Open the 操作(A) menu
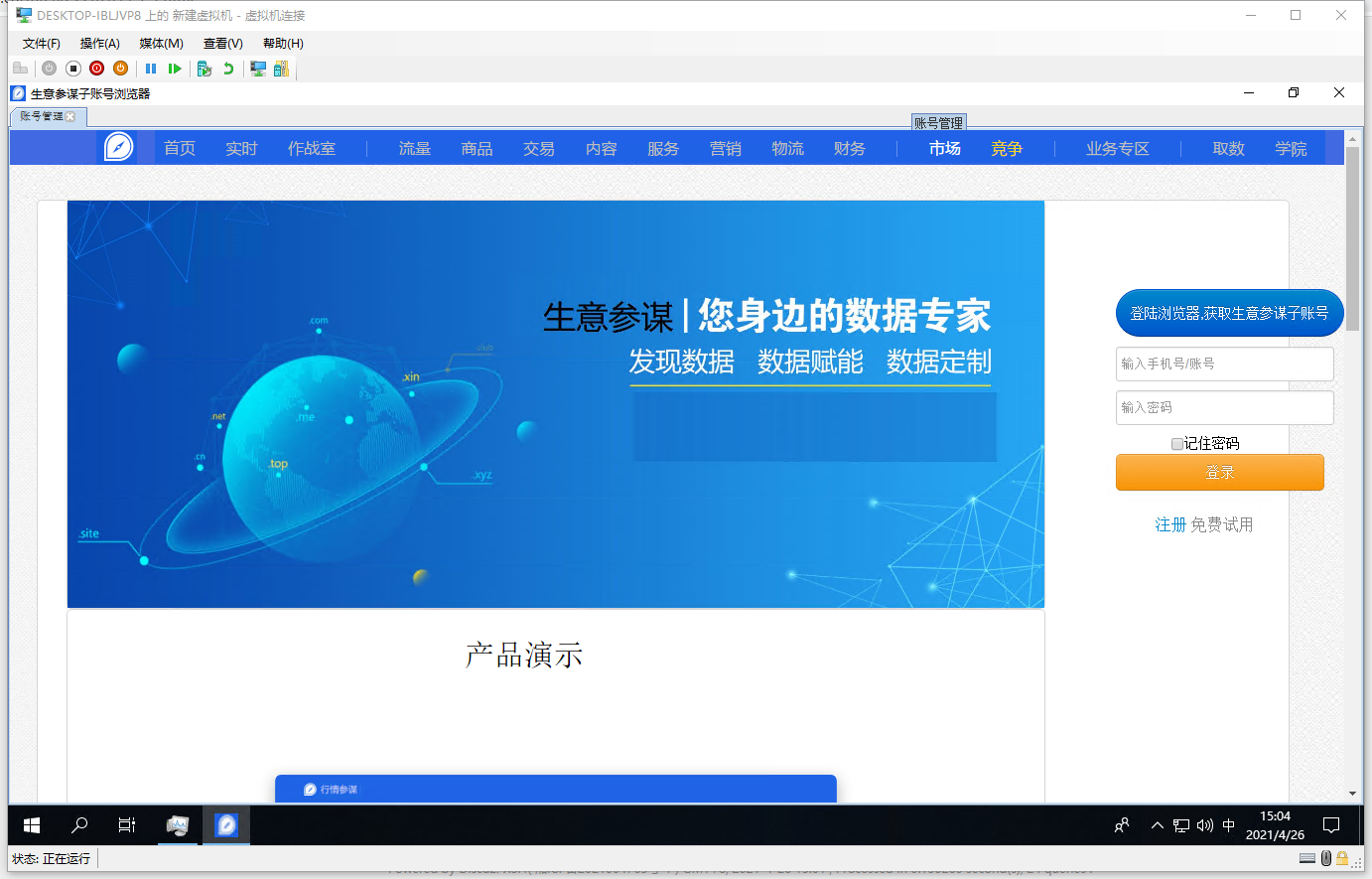 click(100, 44)
